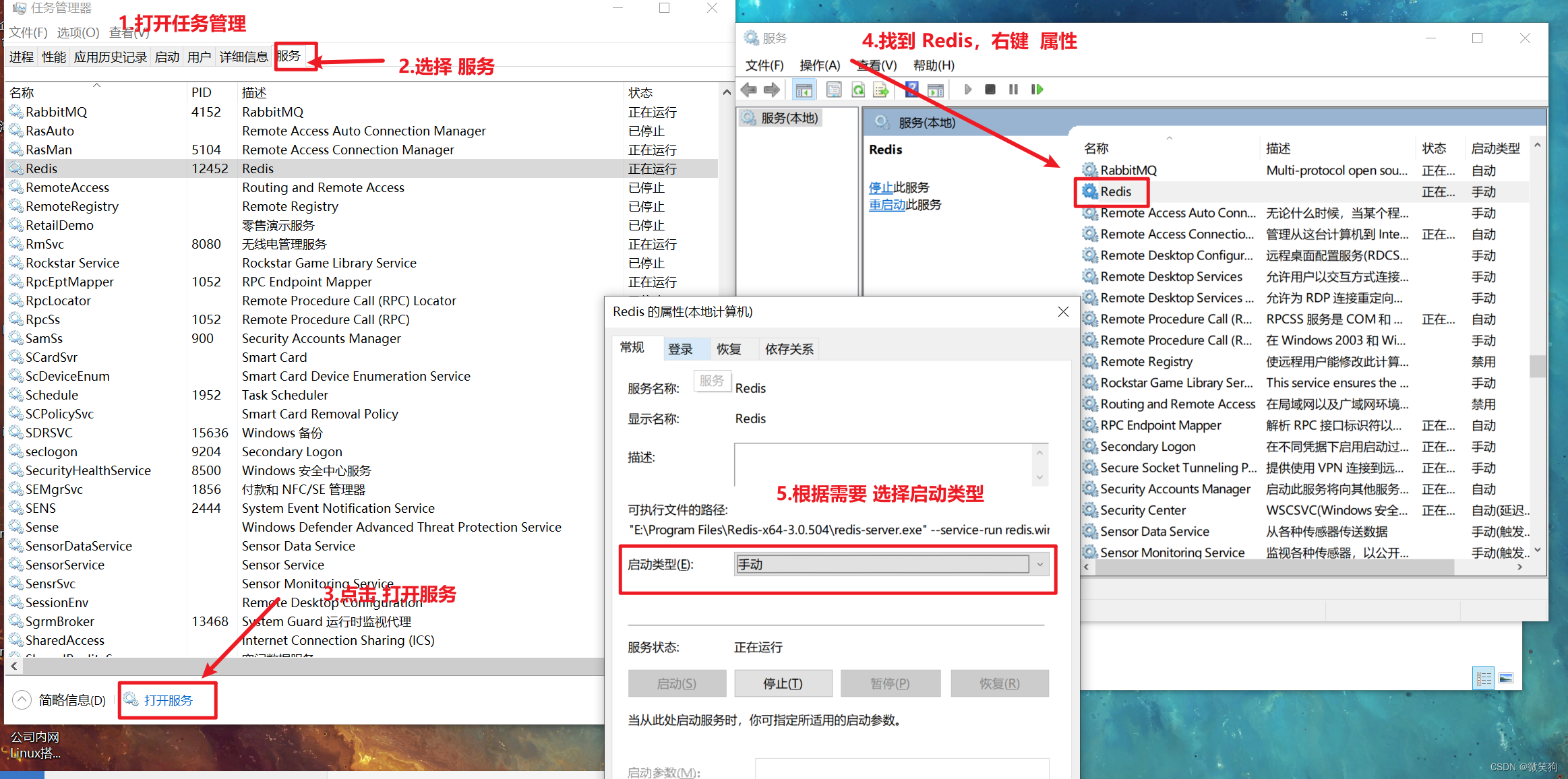Image resolution: width=1568 pixels, height=779 pixels.
Task: Click the 停止 link for Redis service
Action: [881, 187]
